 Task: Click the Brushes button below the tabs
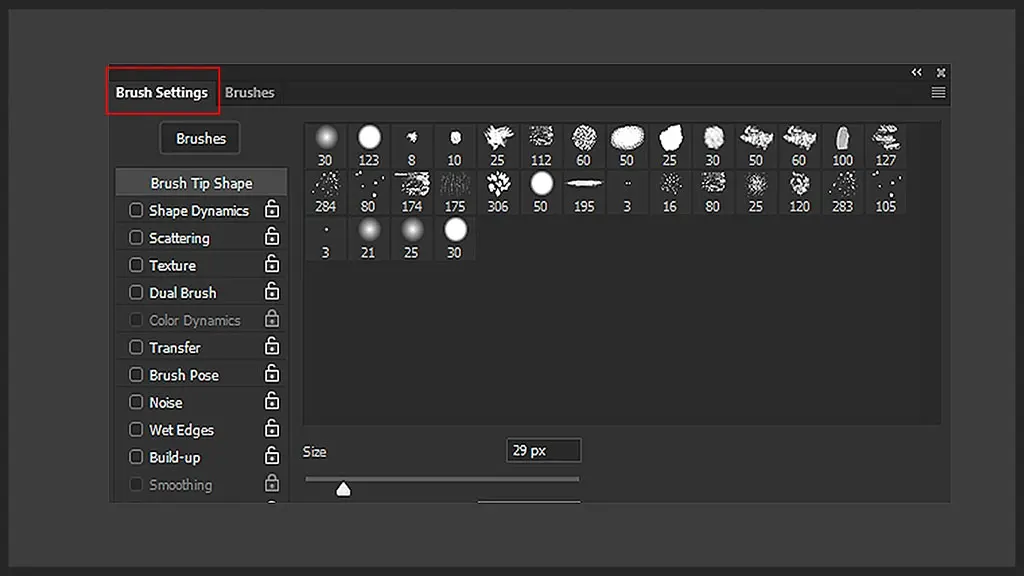click(200, 138)
